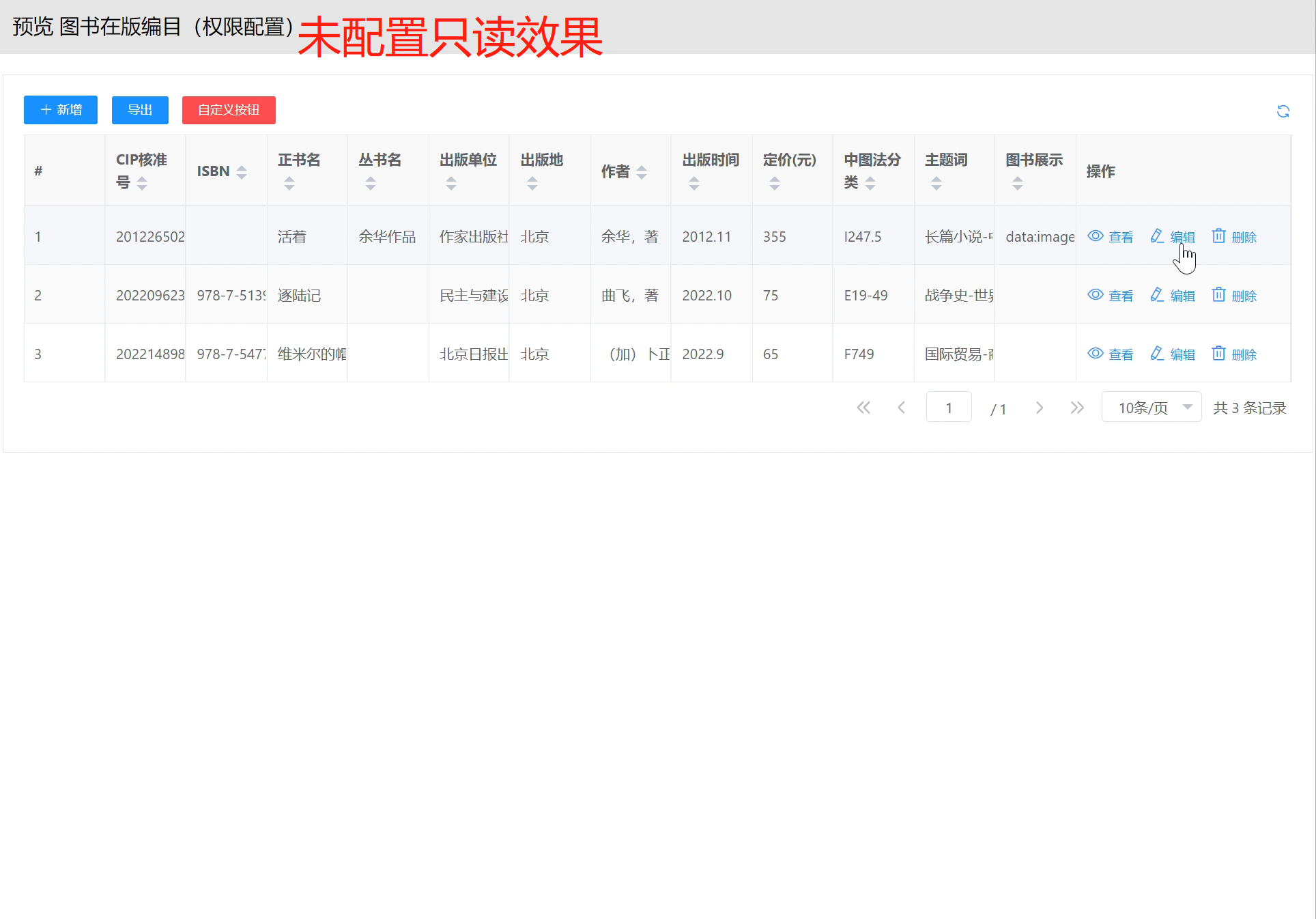Viewport: 1316px width, 919px height.
Task: Click the refresh icon at table top right
Action: (x=1283, y=111)
